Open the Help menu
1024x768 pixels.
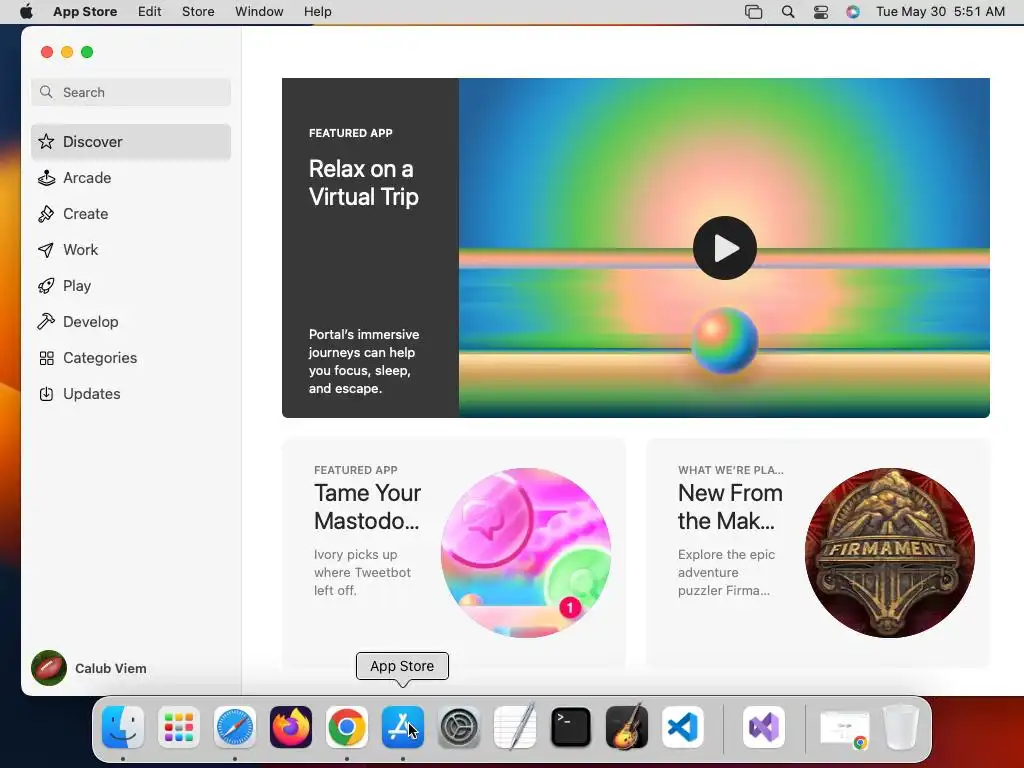(317, 12)
